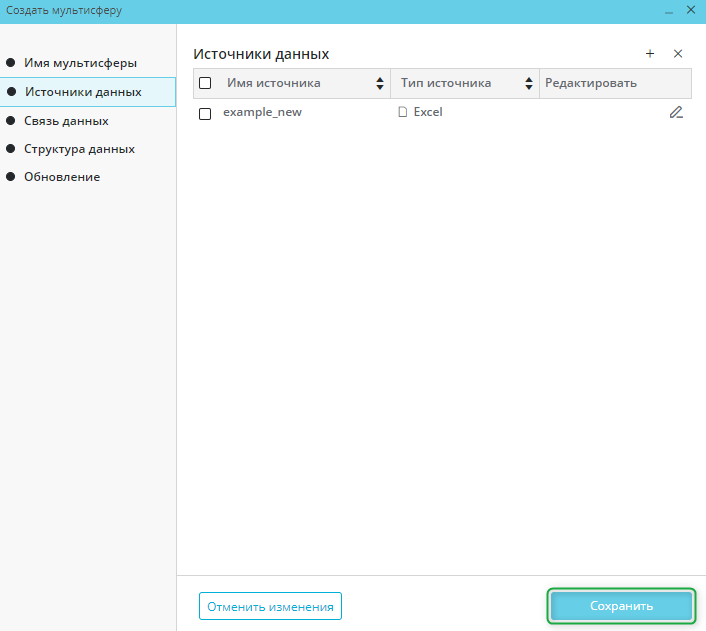The image size is (706, 631).
Task: Delete selected sources with the X icon
Action: click(678, 54)
